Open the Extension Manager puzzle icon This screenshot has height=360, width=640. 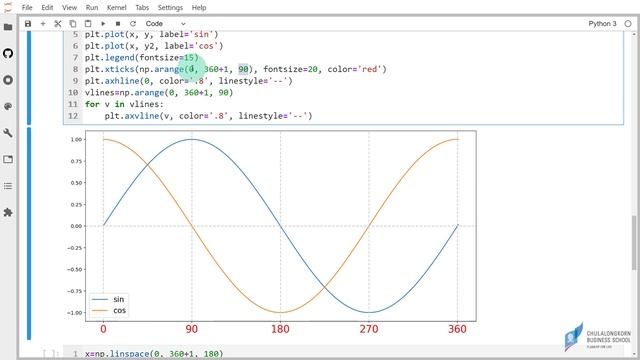point(8,212)
